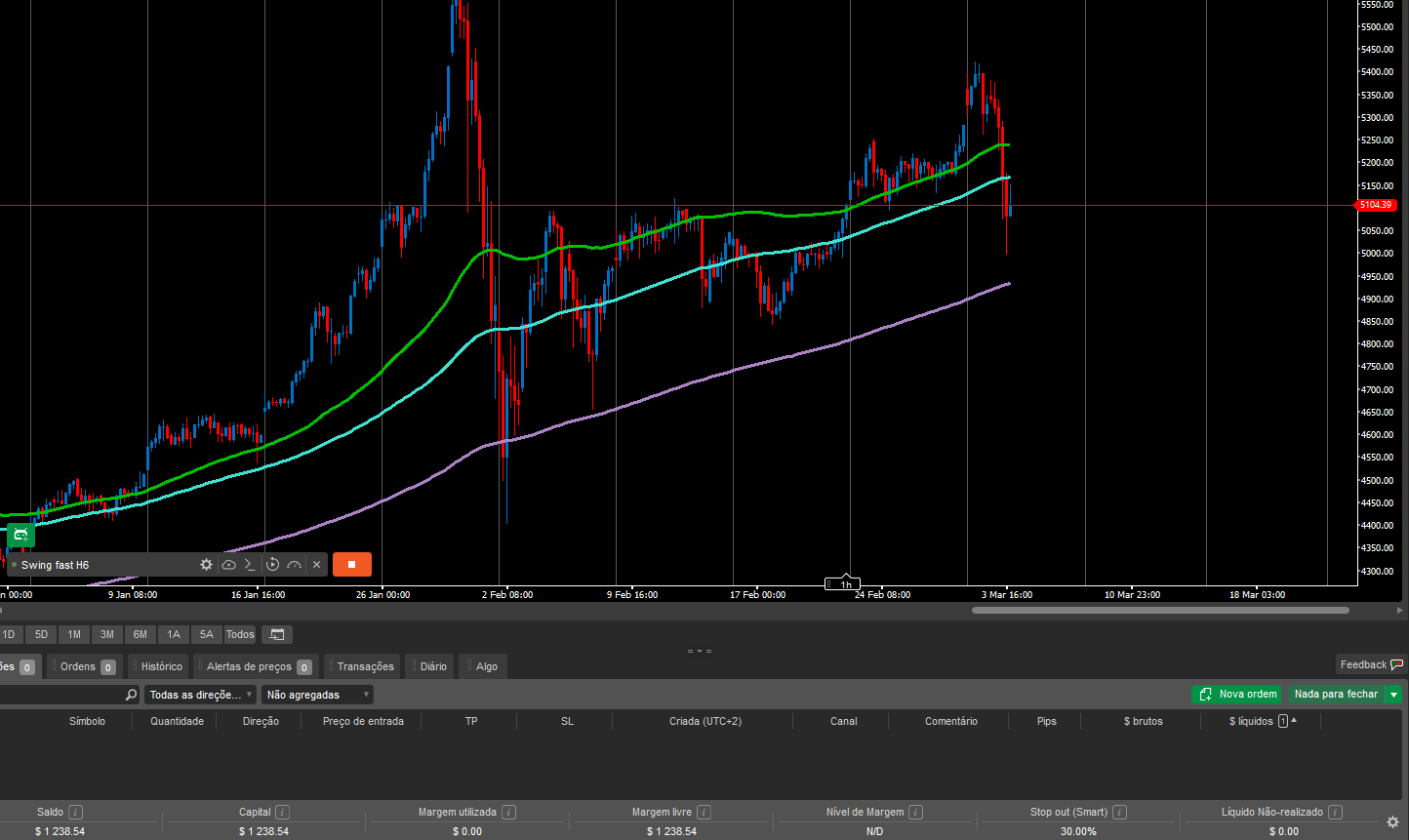
Task: Select the 3M time range
Action: (x=107, y=634)
